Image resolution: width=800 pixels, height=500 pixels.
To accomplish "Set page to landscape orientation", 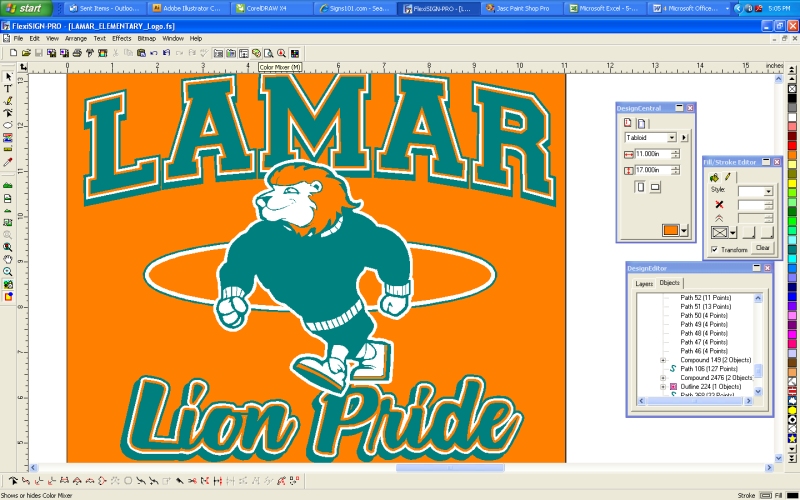I will (655, 187).
